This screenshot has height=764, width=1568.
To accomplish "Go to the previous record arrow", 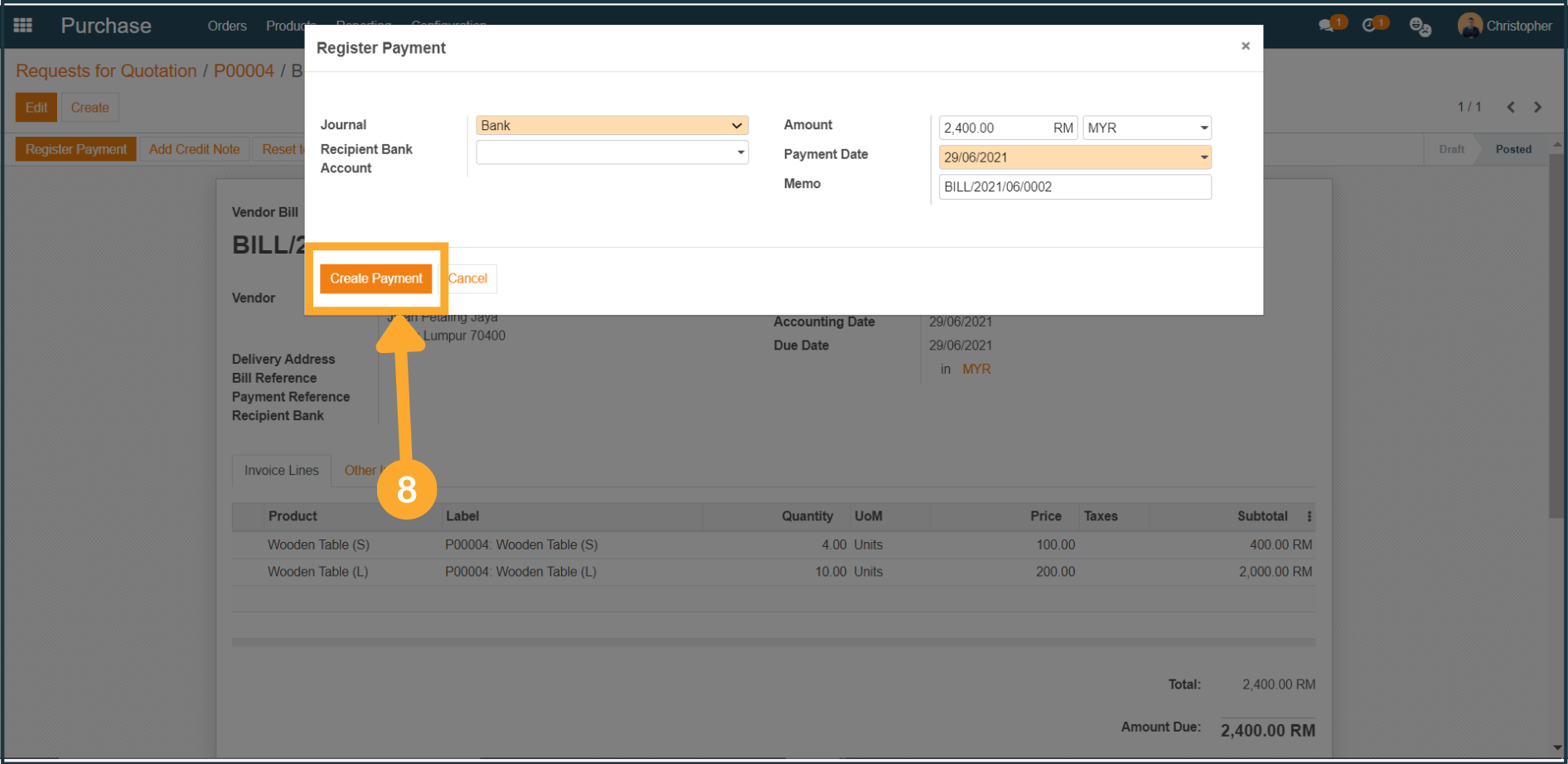I will pyautogui.click(x=1511, y=107).
